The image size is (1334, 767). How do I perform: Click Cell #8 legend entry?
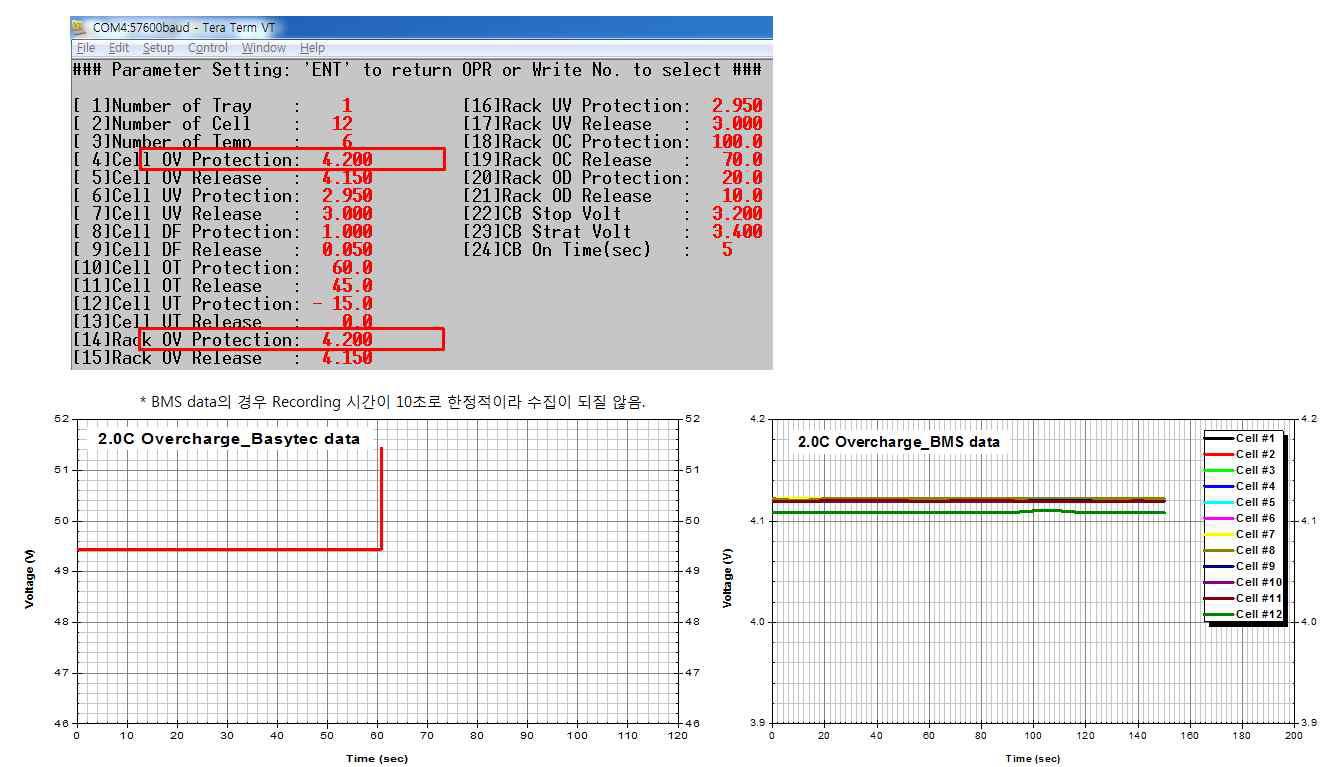pyautogui.click(x=1240, y=550)
